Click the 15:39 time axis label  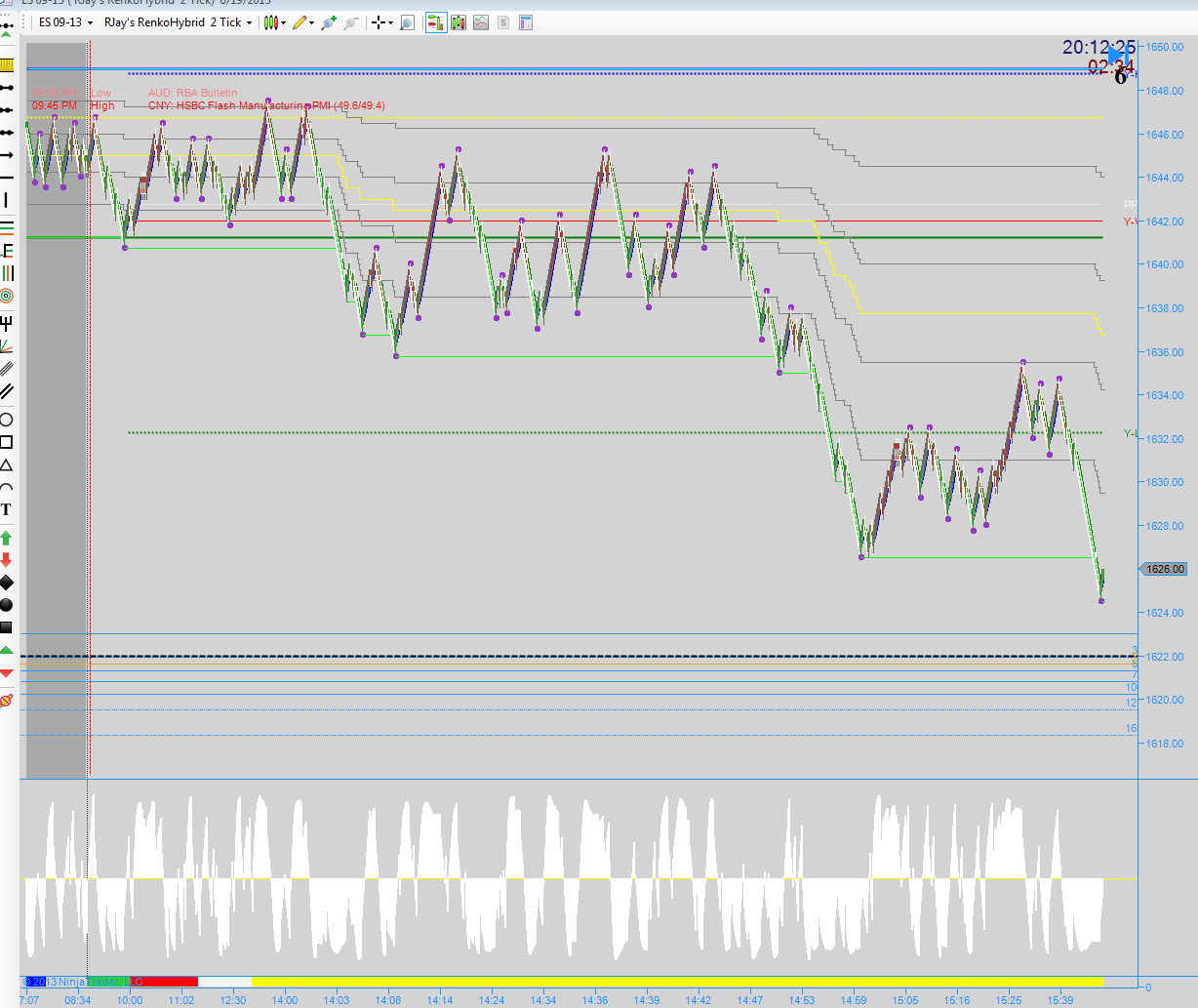pos(1060,1000)
